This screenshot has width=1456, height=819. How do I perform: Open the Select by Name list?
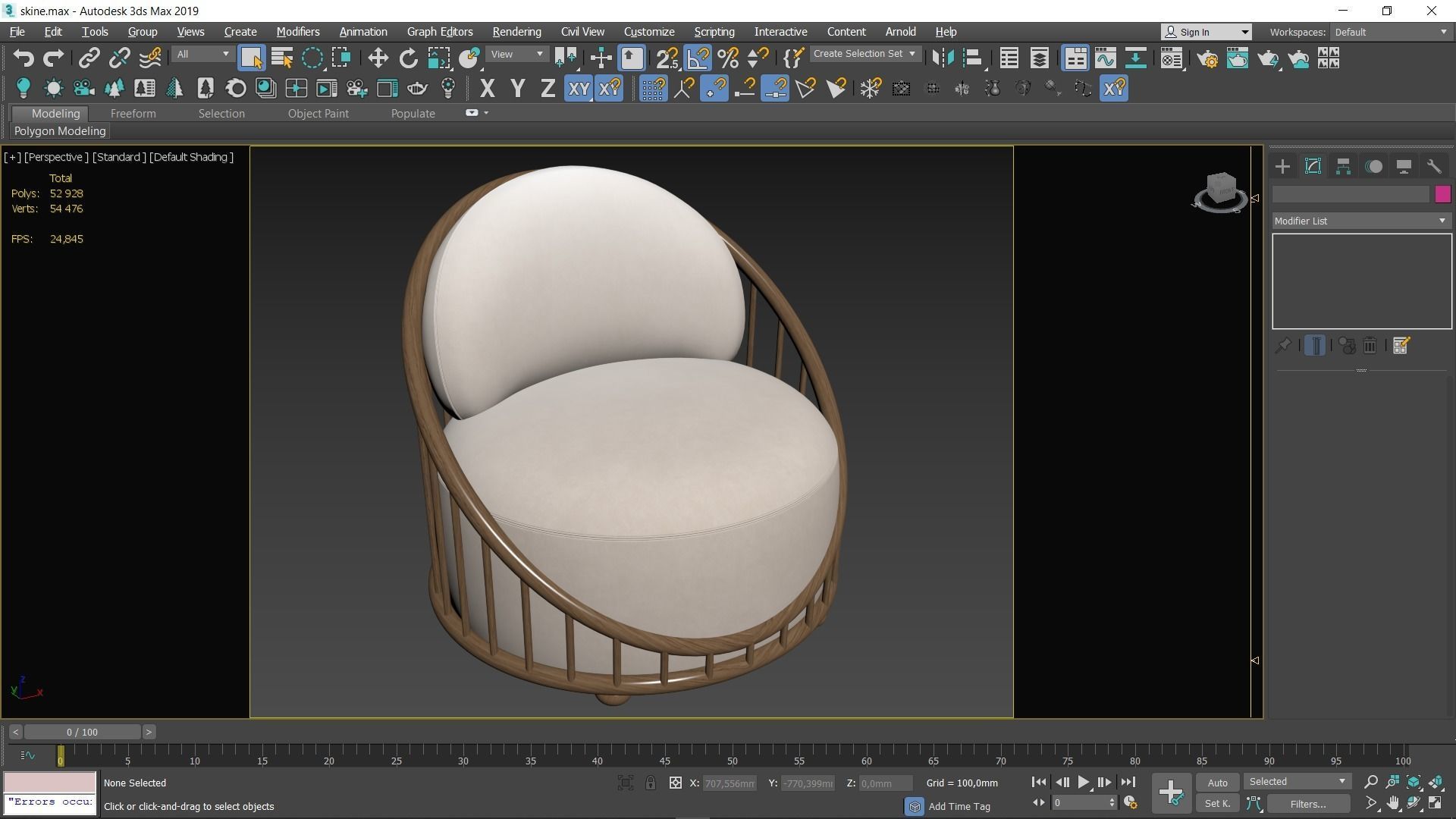pyautogui.click(x=282, y=58)
